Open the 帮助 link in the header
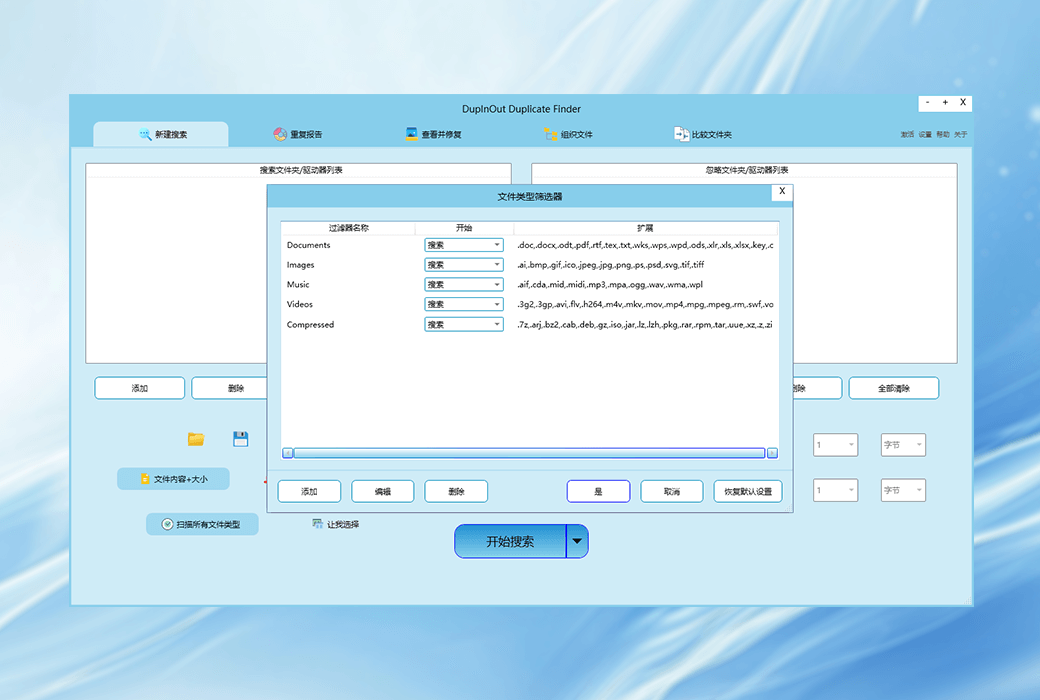 pyautogui.click(x=942, y=135)
